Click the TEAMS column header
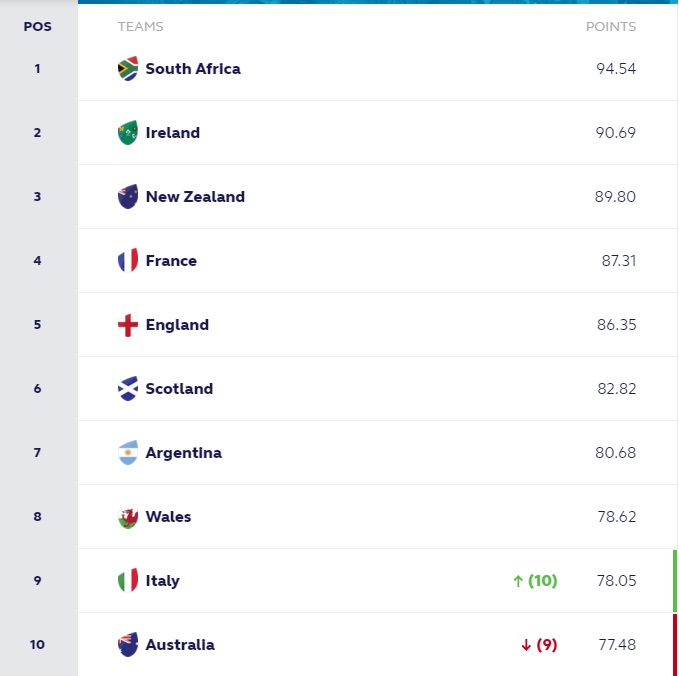679x676 pixels. point(140,27)
